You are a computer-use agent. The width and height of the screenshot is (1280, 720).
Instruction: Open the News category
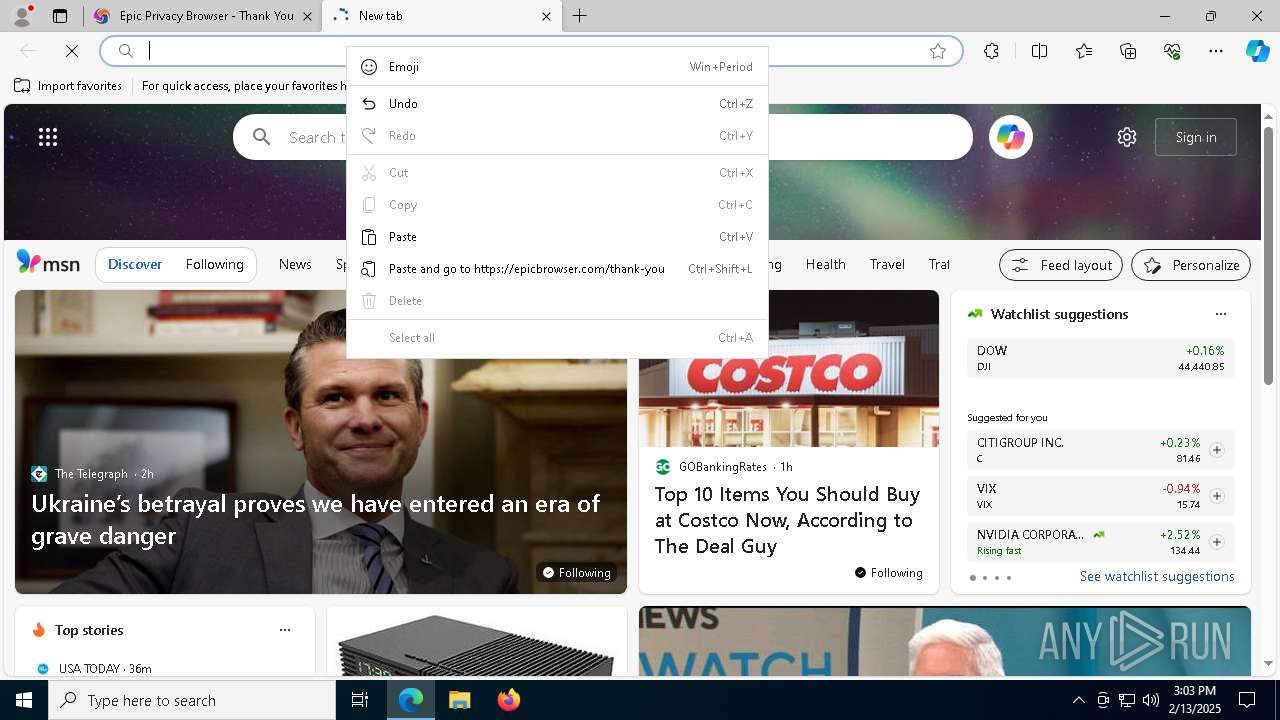click(x=295, y=265)
